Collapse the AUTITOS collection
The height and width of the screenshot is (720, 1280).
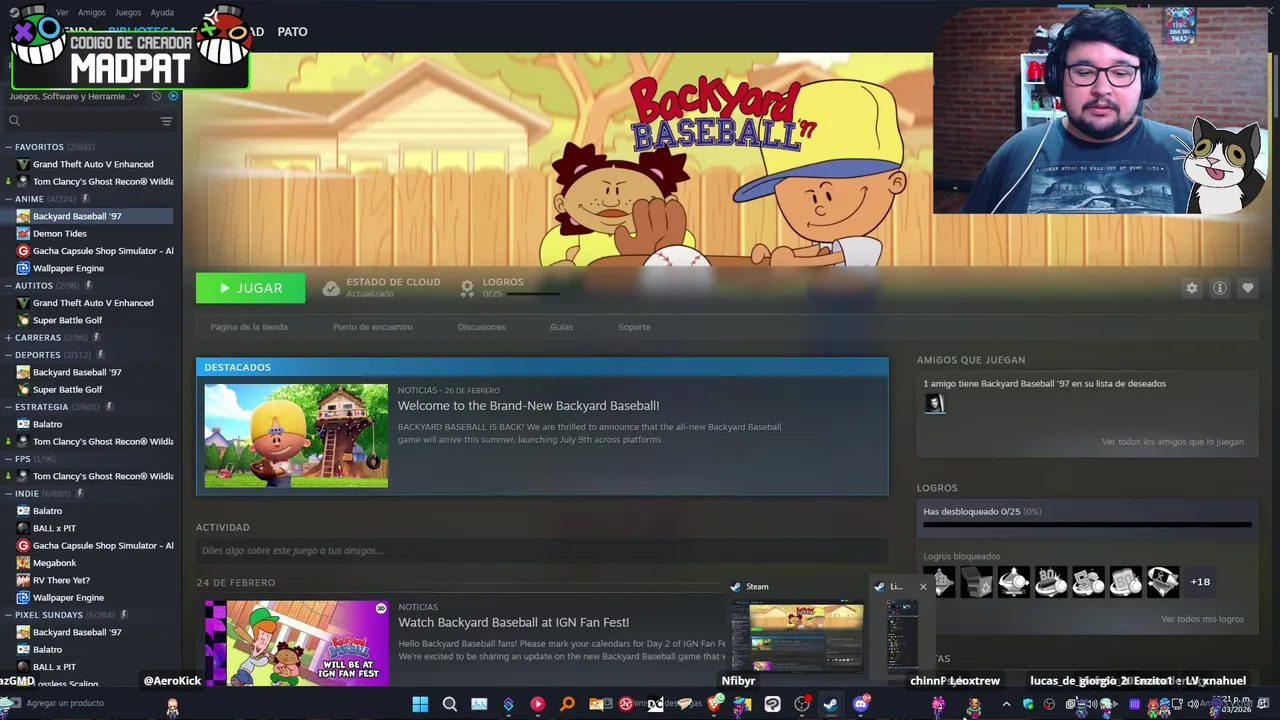(9, 285)
